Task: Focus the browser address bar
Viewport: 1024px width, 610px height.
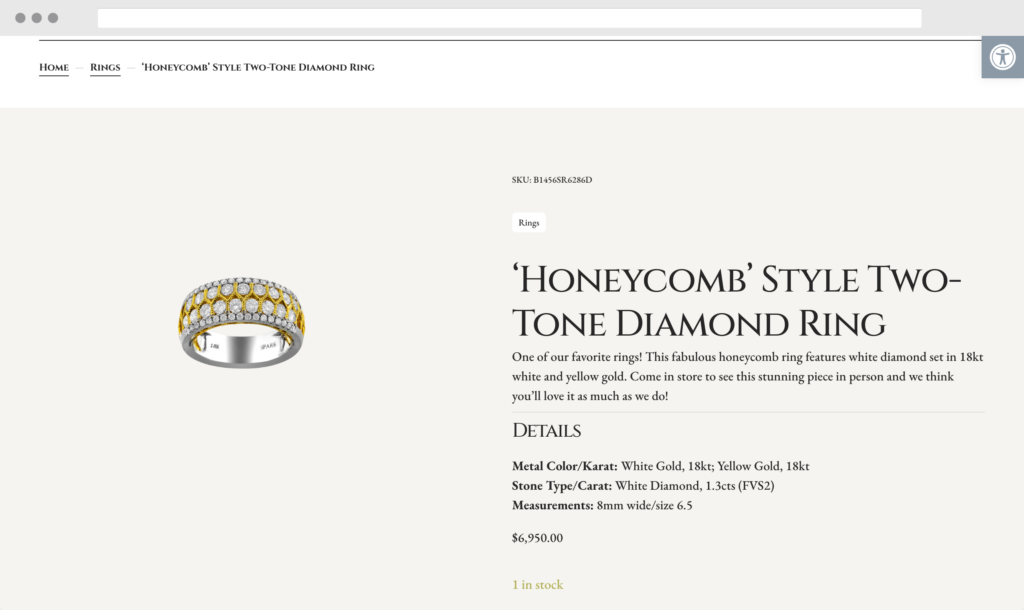Action: coord(509,18)
